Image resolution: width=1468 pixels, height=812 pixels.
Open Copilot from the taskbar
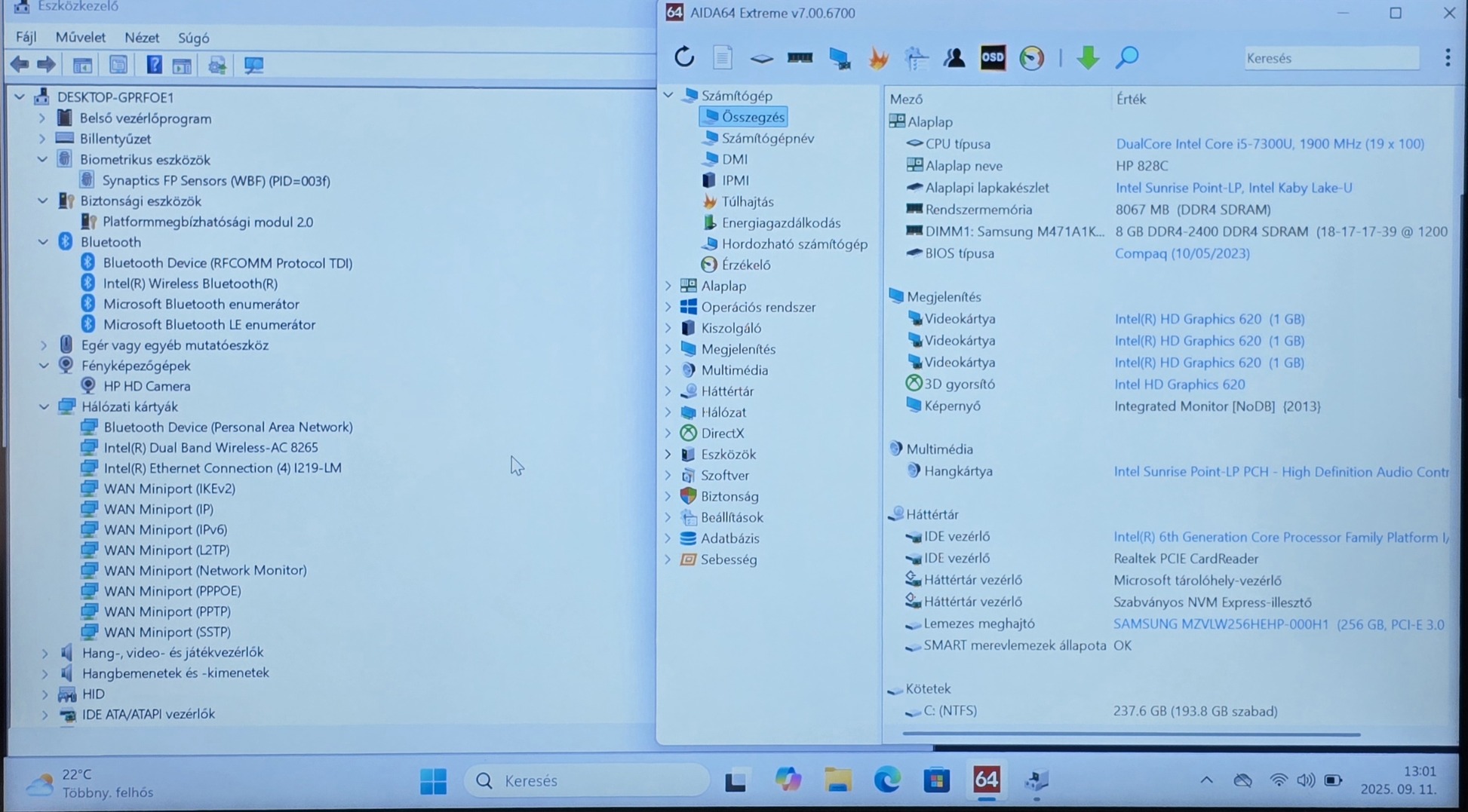pyautogui.click(x=788, y=780)
